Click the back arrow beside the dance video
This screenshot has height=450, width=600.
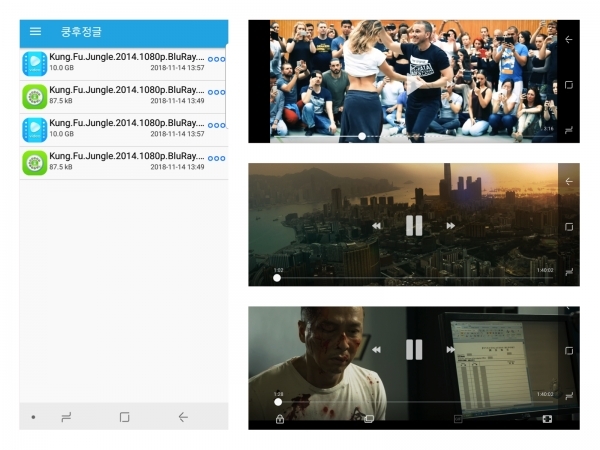click(x=569, y=39)
